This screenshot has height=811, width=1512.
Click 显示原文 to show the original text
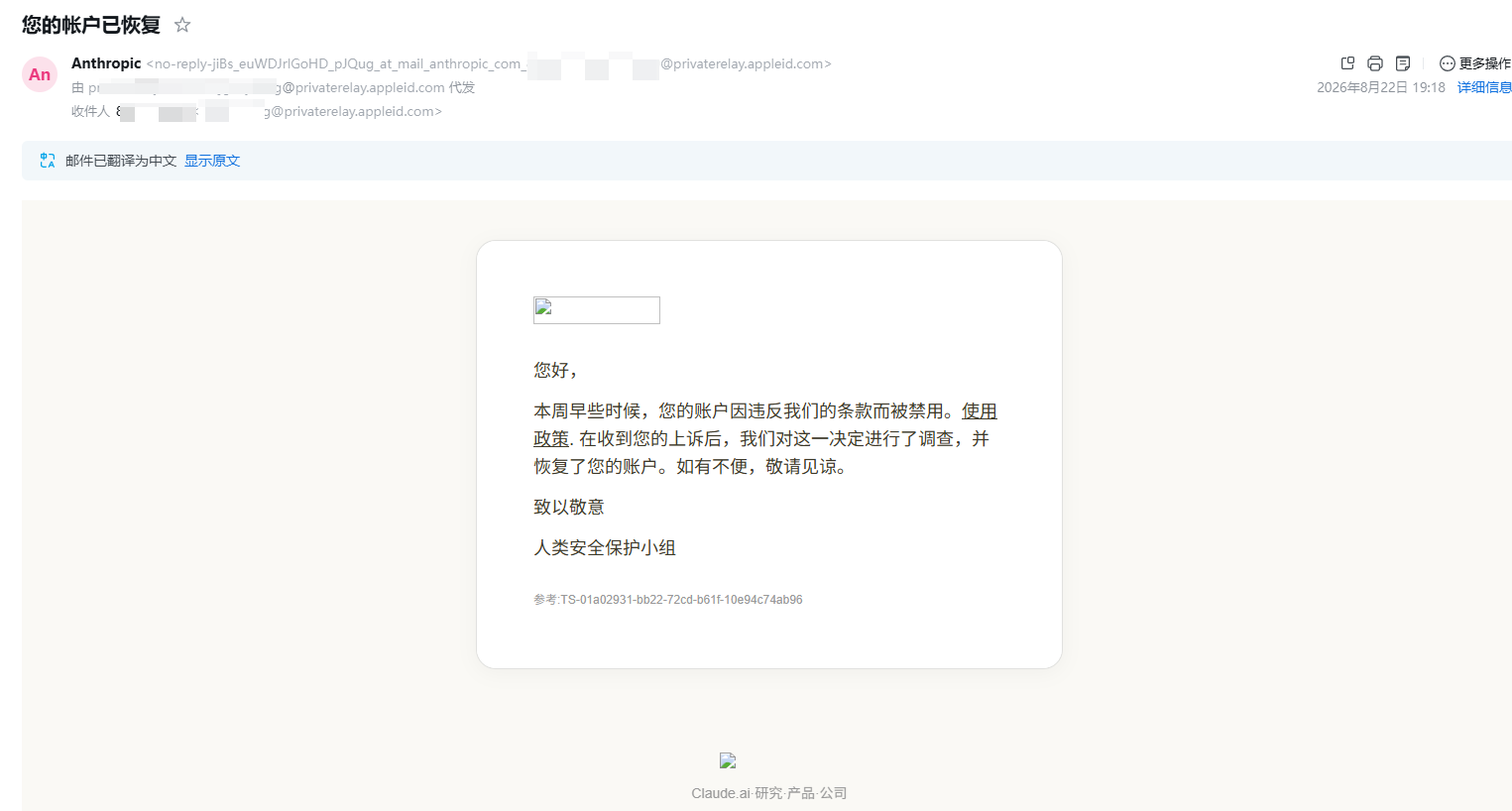tap(212, 161)
